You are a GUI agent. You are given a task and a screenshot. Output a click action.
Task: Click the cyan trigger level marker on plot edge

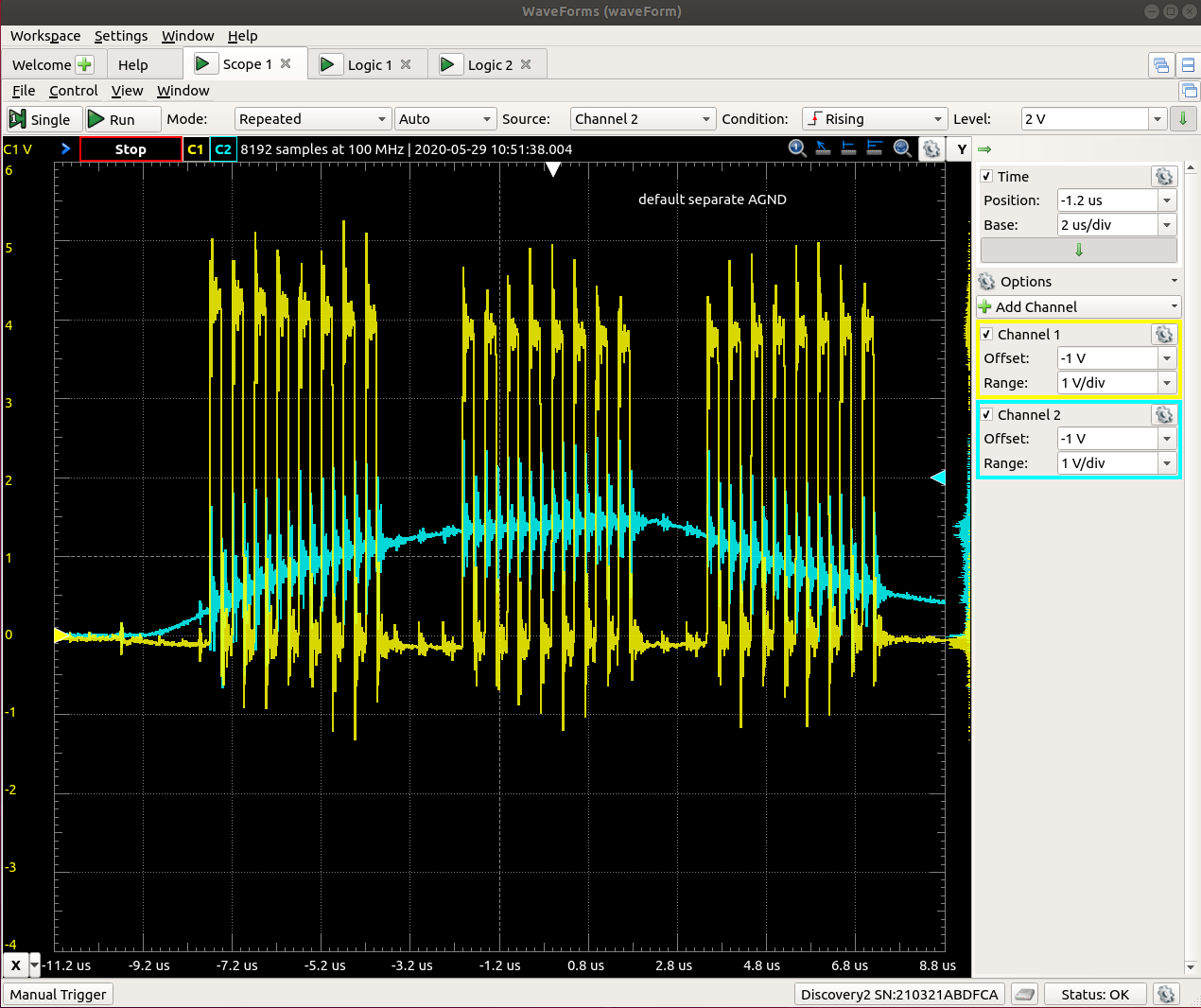pyautogui.click(x=938, y=478)
